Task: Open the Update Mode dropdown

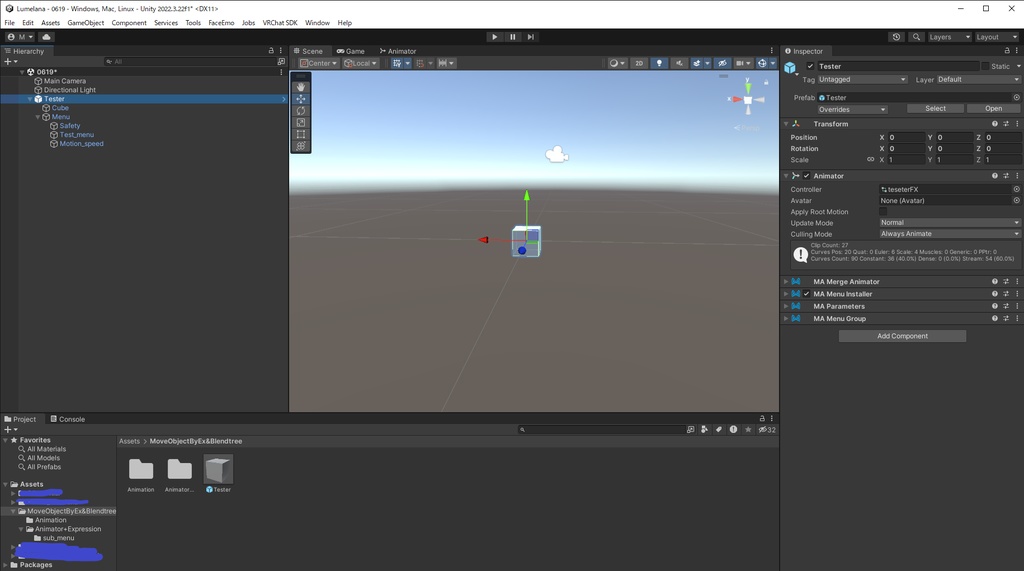Action: [950, 223]
